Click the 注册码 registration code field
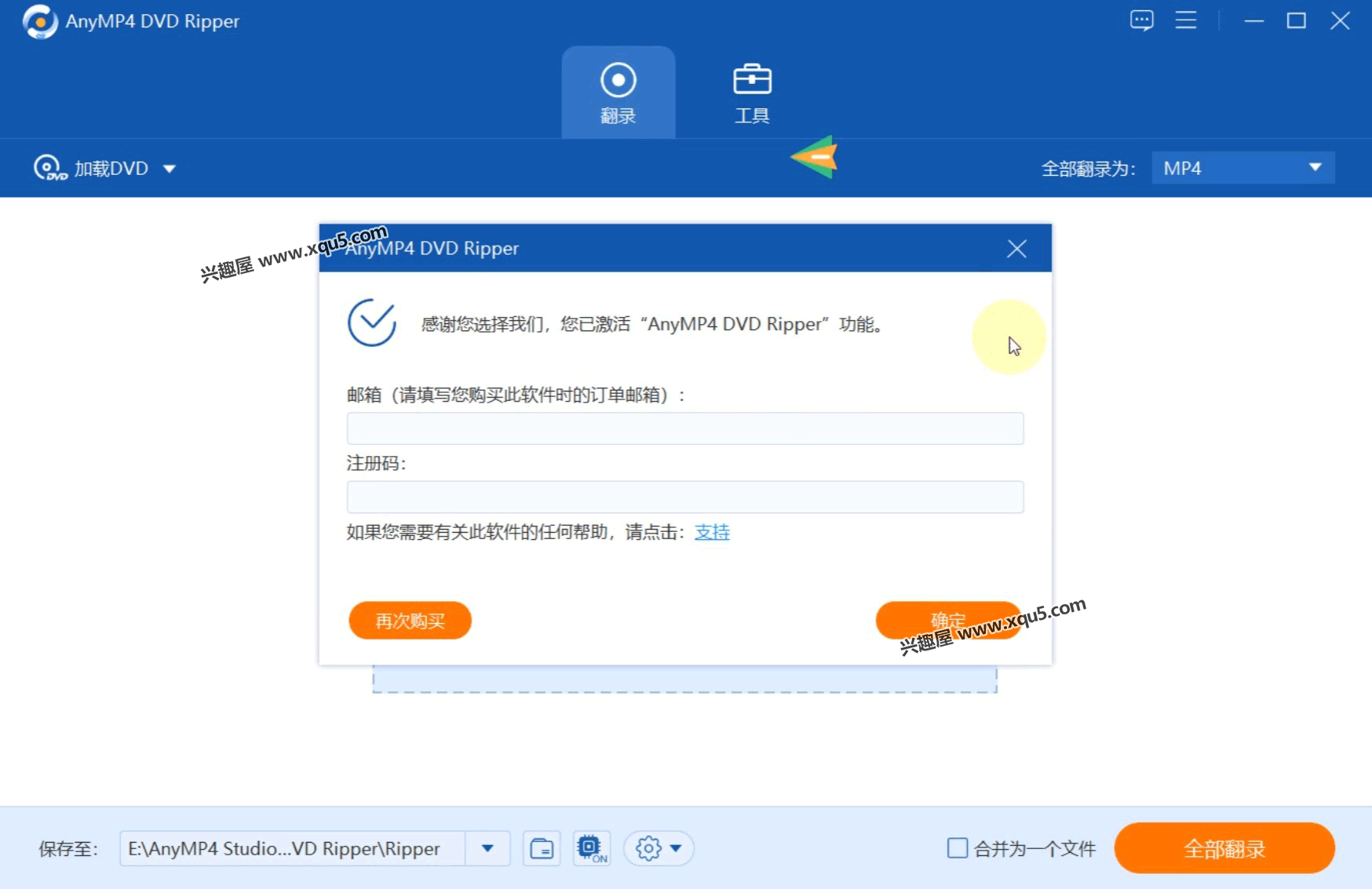This screenshot has width=1372, height=889. 685,497
